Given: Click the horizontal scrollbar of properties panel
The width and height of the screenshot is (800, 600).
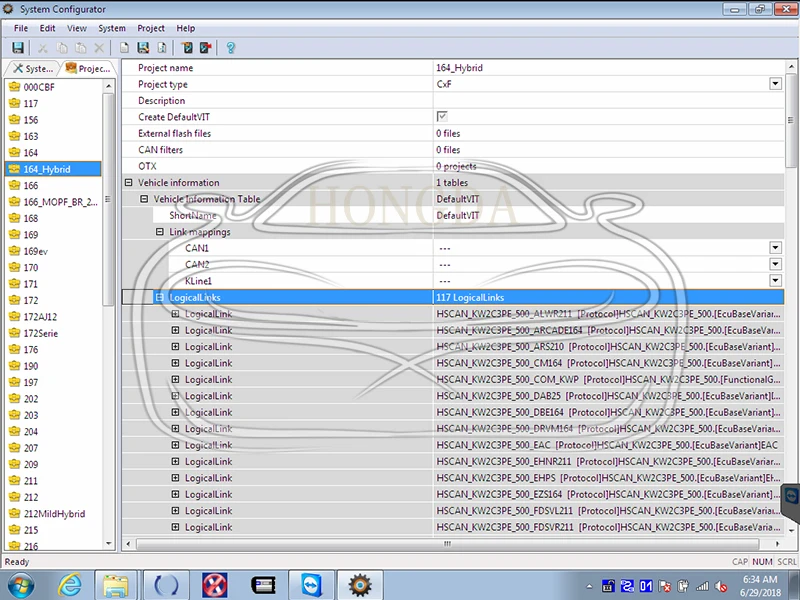Looking at the screenshot, I should pyautogui.click(x=447, y=544).
